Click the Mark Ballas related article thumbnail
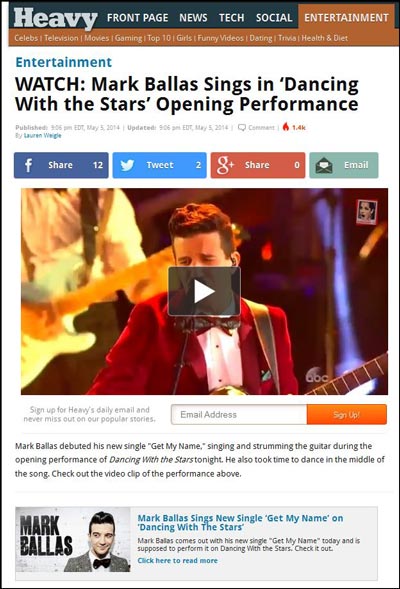The height and width of the screenshot is (589, 400). pos(73,539)
